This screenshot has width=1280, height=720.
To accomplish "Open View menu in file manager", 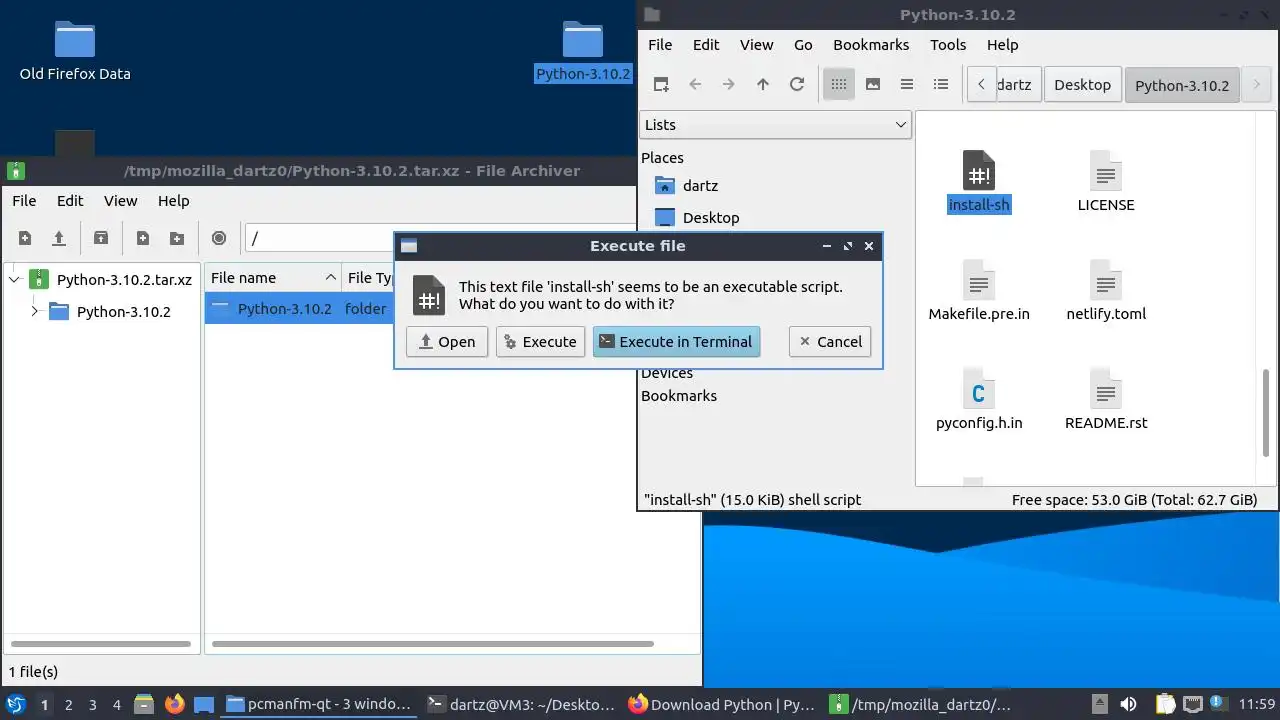I will point(756,45).
